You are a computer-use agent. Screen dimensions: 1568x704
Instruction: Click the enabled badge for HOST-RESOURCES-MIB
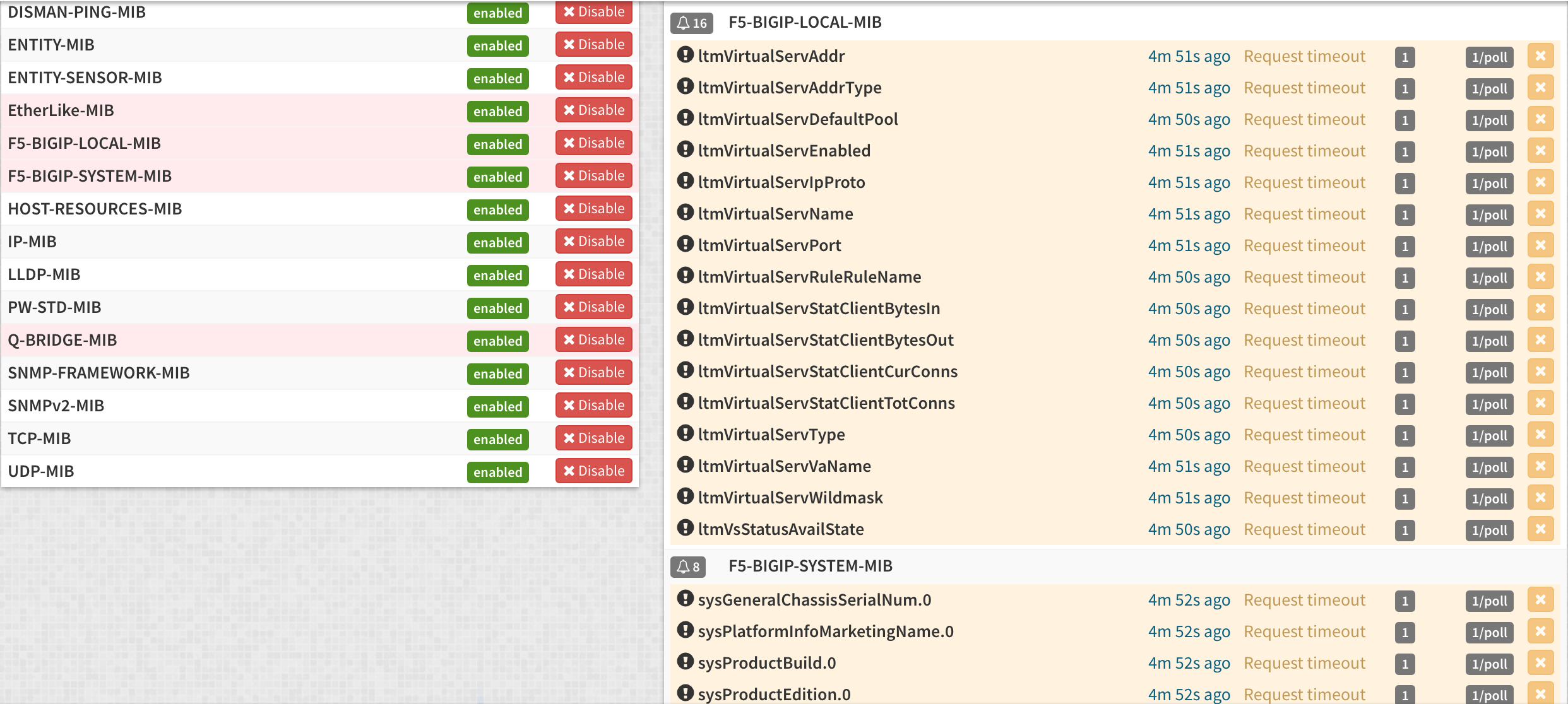point(498,210)
